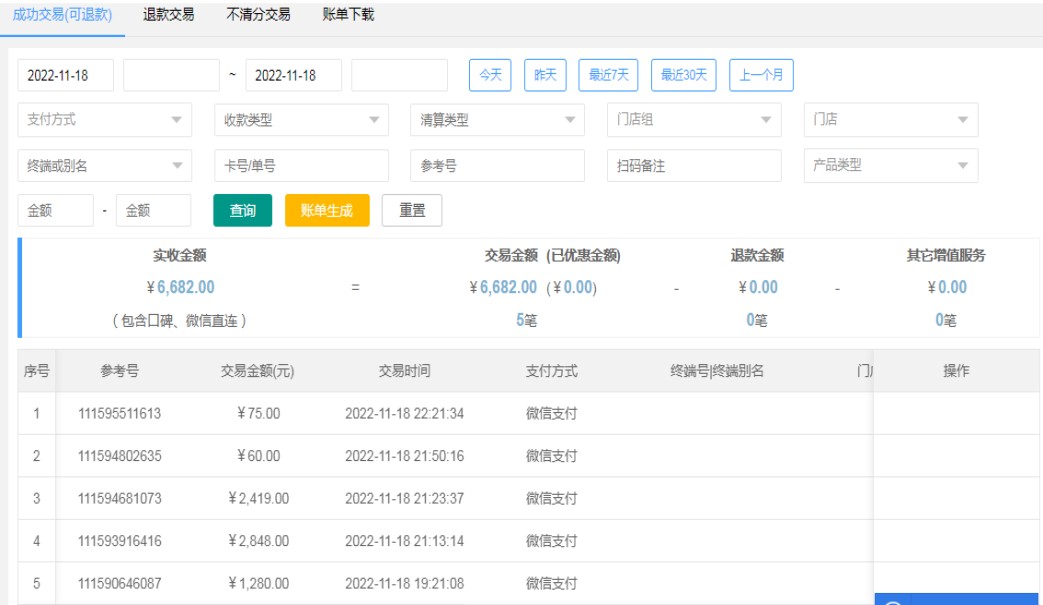
Task: Select the 账单下载 tab
Action: [348, 15]
